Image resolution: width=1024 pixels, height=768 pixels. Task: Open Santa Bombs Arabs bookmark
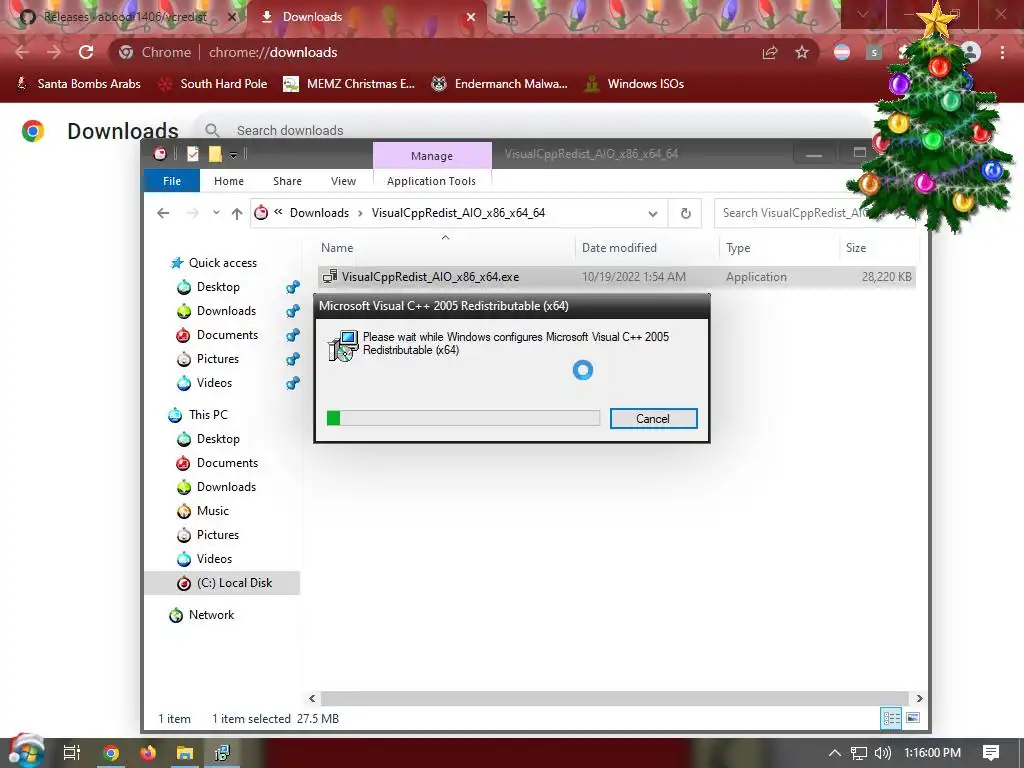click(78, 84)
